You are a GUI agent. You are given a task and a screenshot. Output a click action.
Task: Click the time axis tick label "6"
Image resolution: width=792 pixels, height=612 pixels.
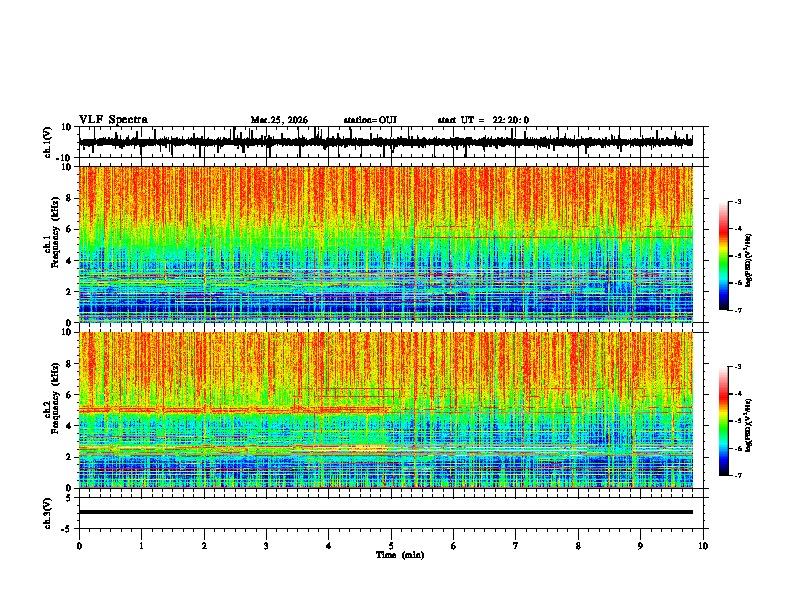[x=453, y=546]
